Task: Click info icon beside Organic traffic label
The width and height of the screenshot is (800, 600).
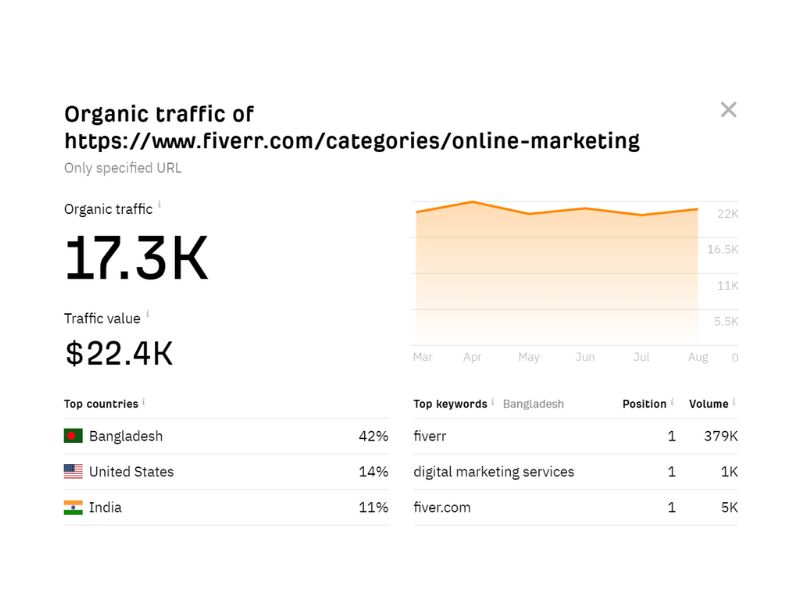Action: (160, 205)
